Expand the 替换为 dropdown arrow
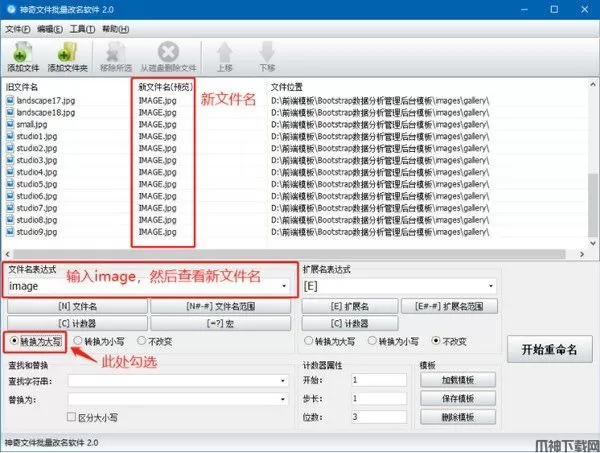This screenshot has height=453, width=600. pyautogui.click(x=283, y=399)
